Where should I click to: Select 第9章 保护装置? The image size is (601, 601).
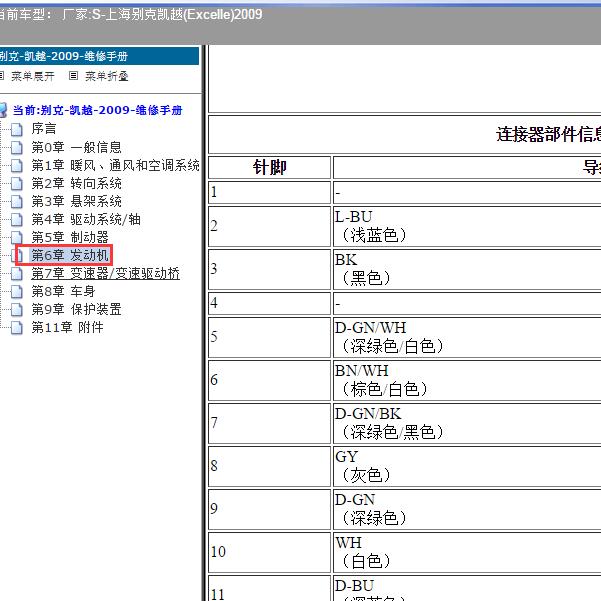tap(76, 309)
